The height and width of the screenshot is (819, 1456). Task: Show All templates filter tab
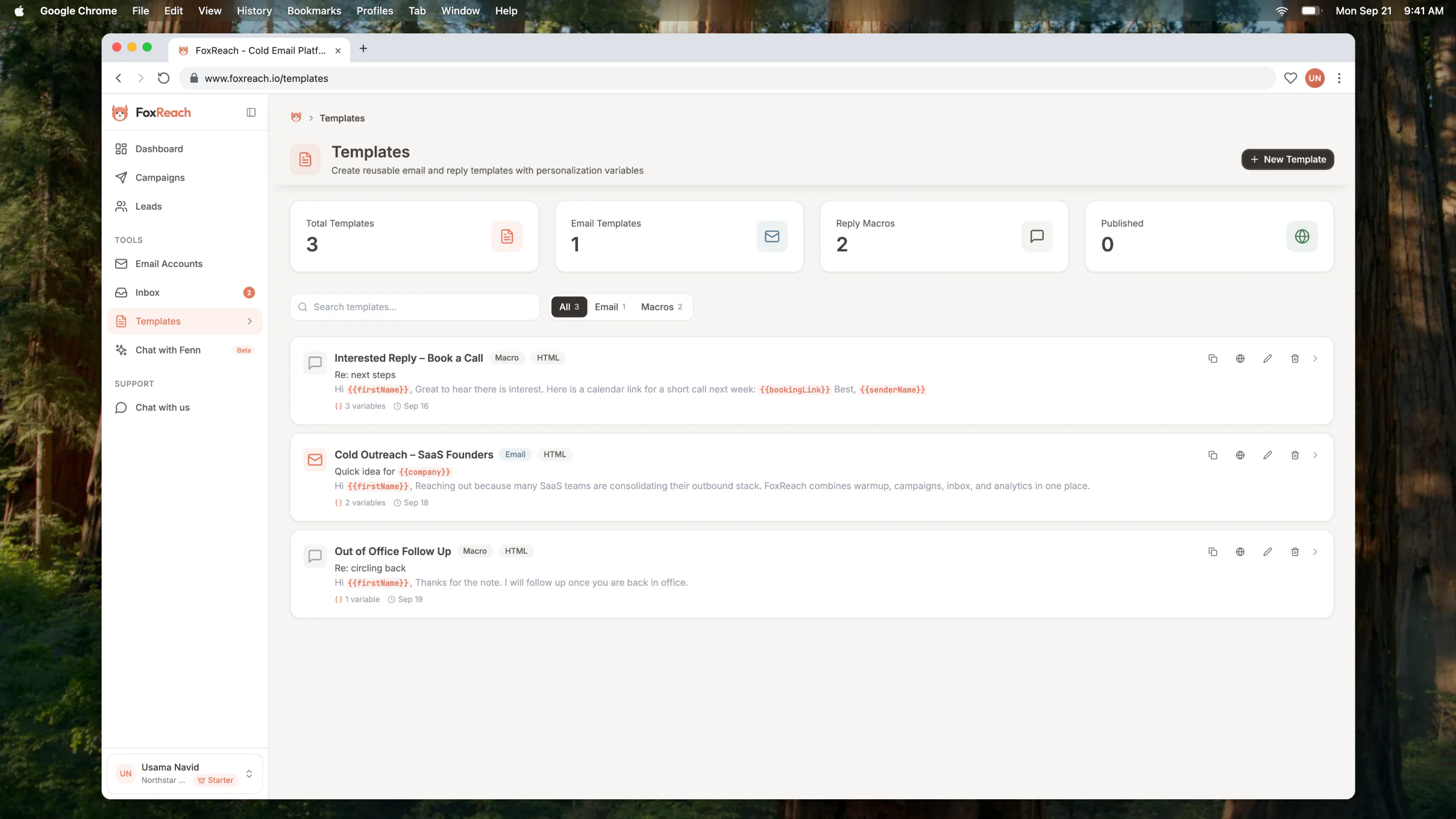pos(569,307)
